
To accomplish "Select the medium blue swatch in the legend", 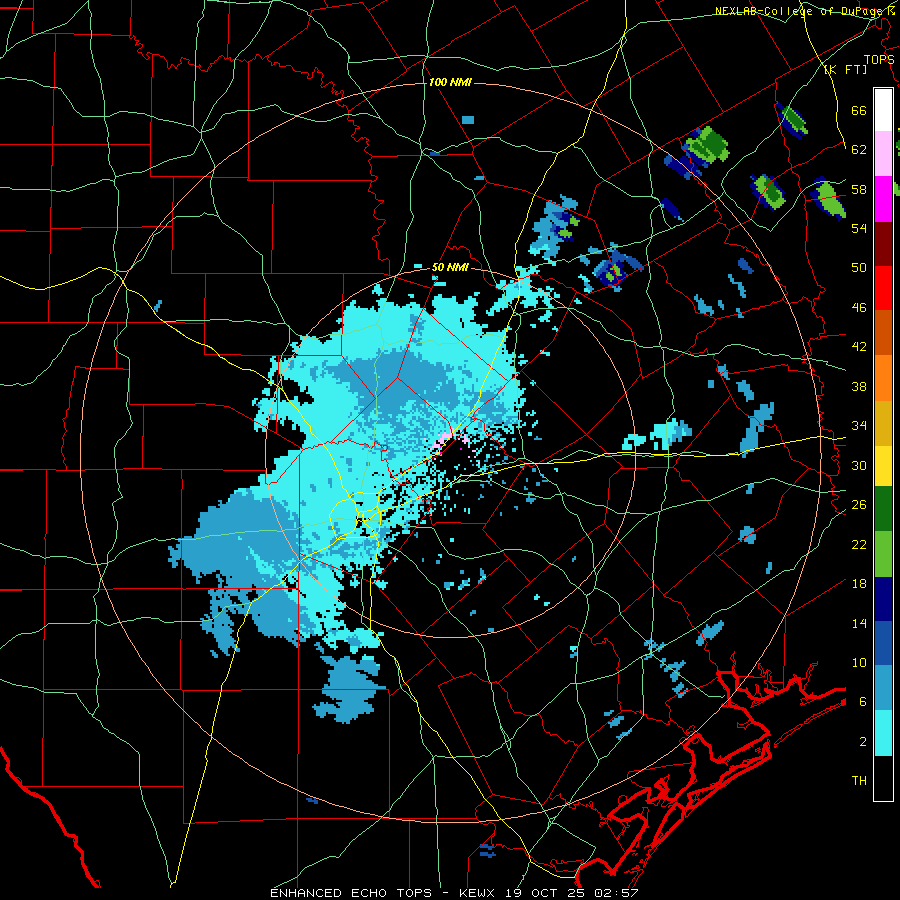I will (x=883, y=643).
